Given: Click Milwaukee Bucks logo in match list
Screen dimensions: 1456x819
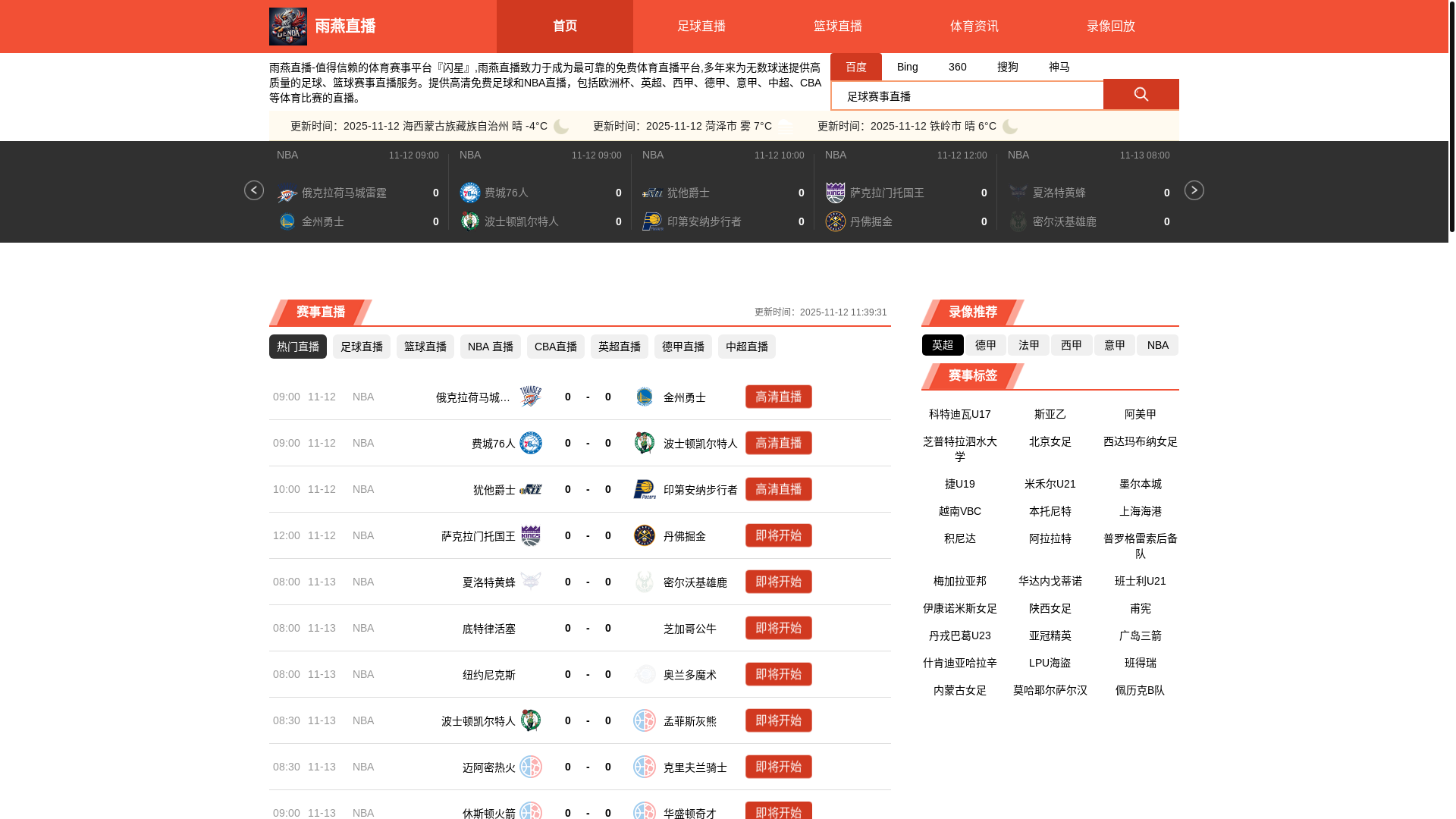Looking at the screenshot, I should tap(645, 582).
